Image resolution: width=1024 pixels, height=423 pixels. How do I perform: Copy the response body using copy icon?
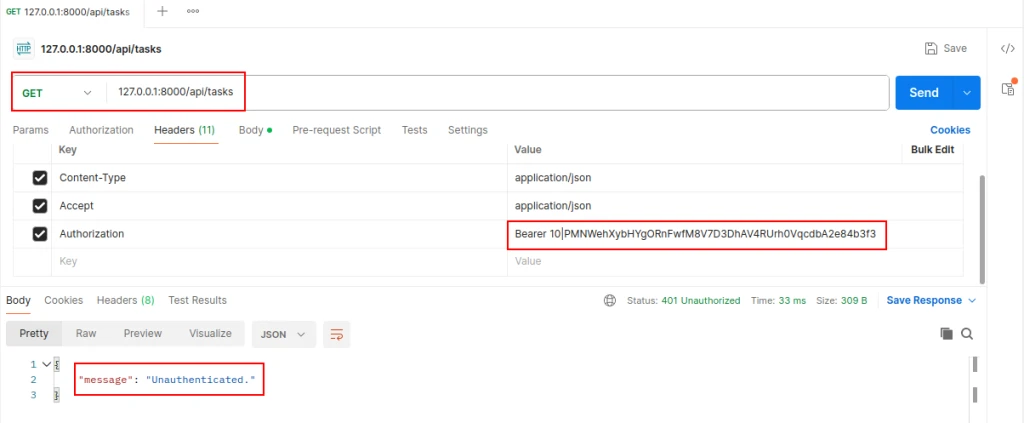[946, 334]
